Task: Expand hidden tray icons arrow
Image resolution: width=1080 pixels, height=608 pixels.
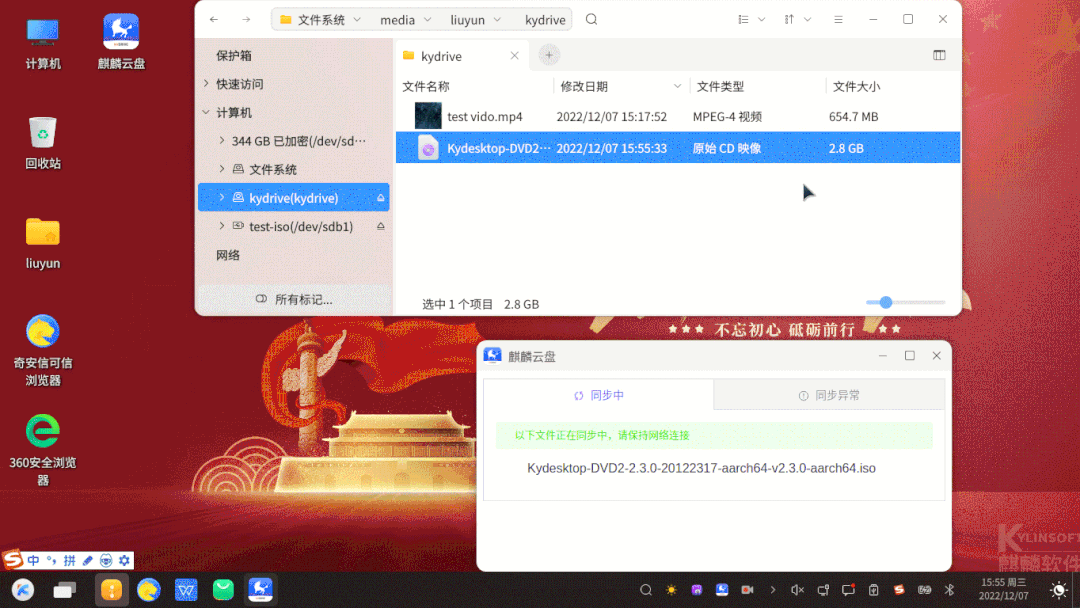Action: tap(772, 590)
